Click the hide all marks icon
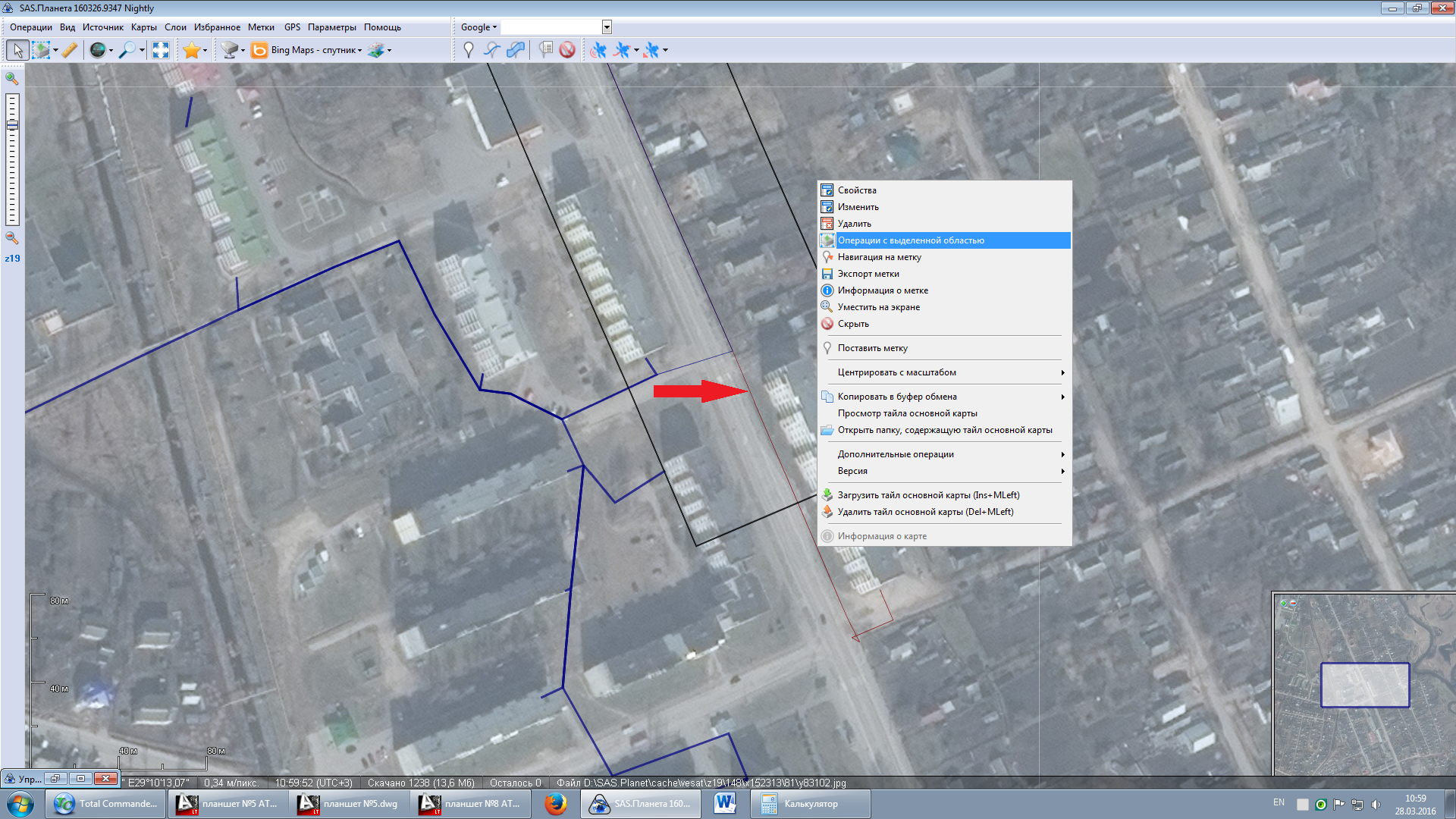 click(567, 50)
